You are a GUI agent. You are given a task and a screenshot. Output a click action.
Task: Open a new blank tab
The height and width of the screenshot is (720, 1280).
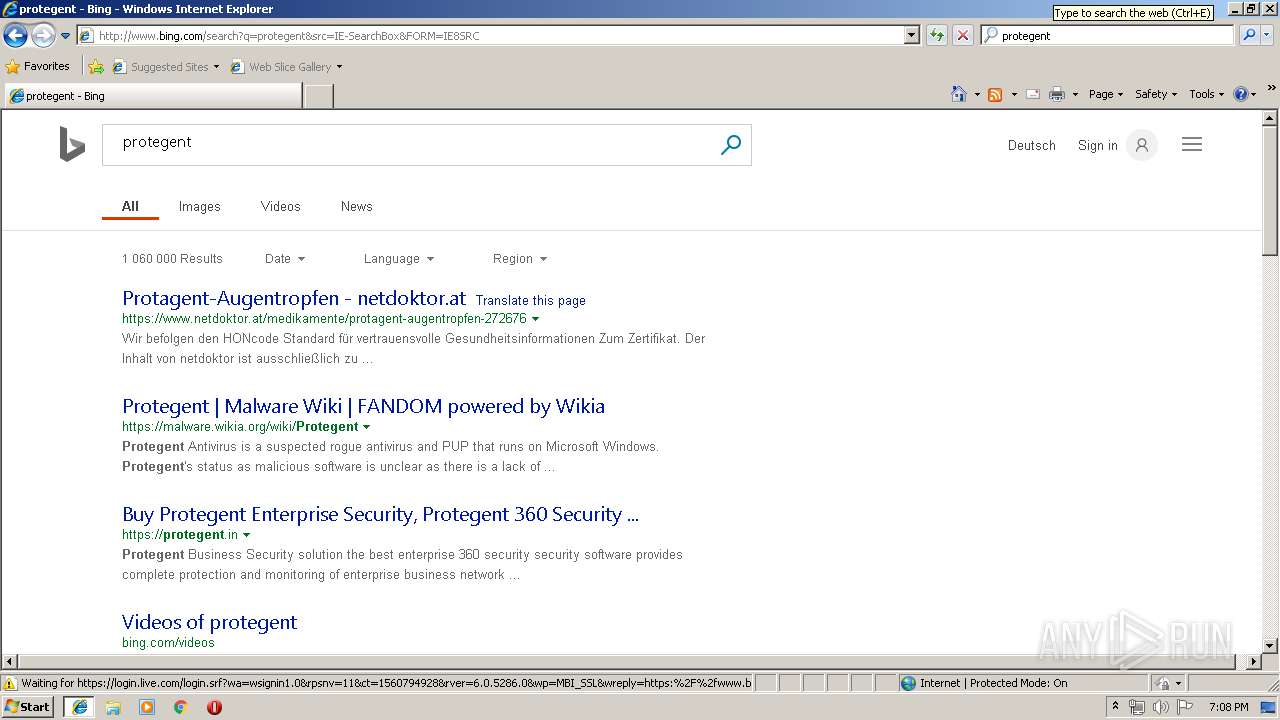tap(318, 96)
